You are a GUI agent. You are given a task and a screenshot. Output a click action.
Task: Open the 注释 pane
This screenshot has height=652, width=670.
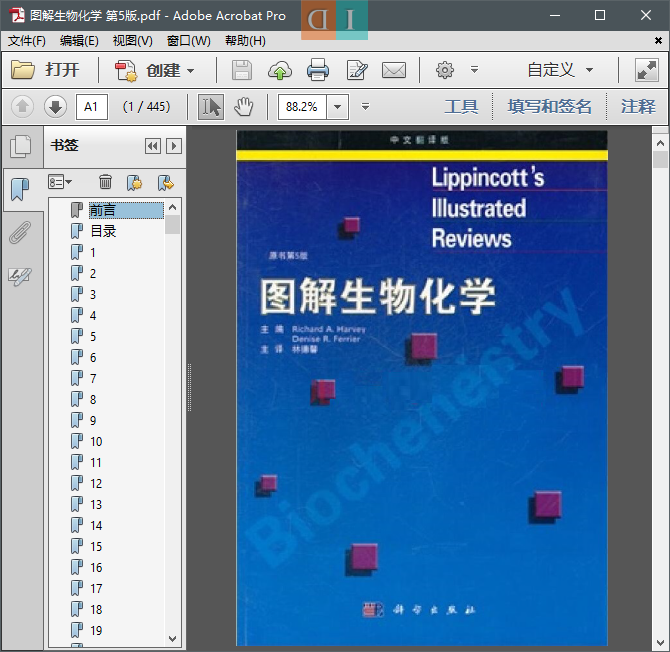click(x=638, y=106)
